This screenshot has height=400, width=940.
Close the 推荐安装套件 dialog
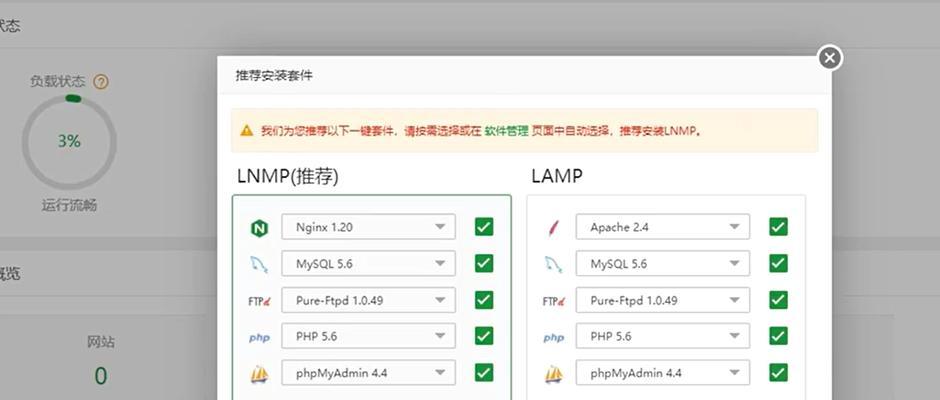[x=830, y=58]
